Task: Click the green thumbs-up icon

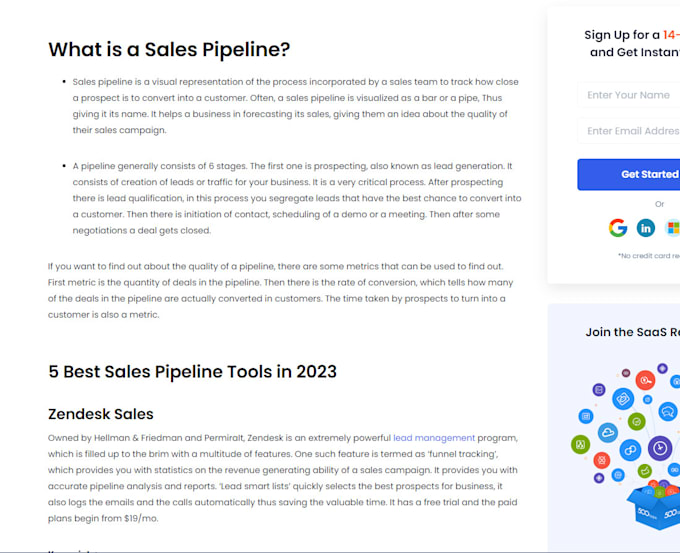Action: [x=645, y=470]
